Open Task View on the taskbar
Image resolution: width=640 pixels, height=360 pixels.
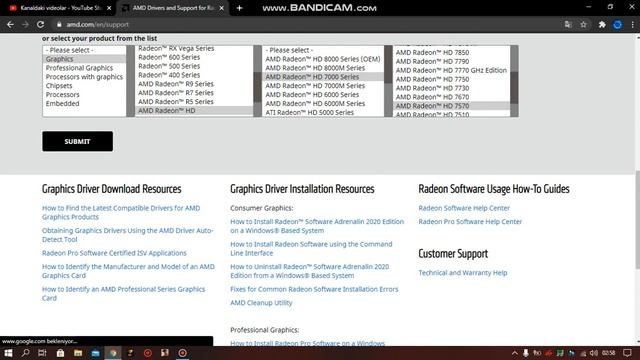click(42, 353)
